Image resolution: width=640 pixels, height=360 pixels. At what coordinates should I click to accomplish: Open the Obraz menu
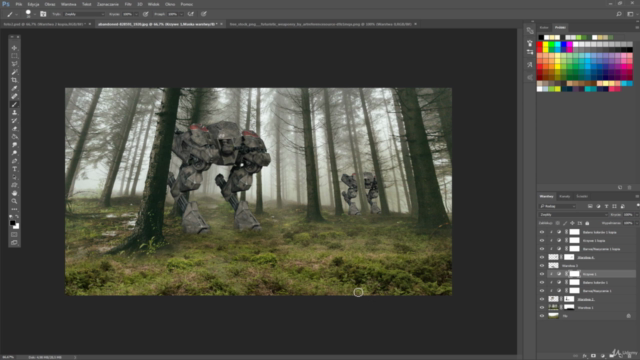pyautogui.click(x=50, y=4)
